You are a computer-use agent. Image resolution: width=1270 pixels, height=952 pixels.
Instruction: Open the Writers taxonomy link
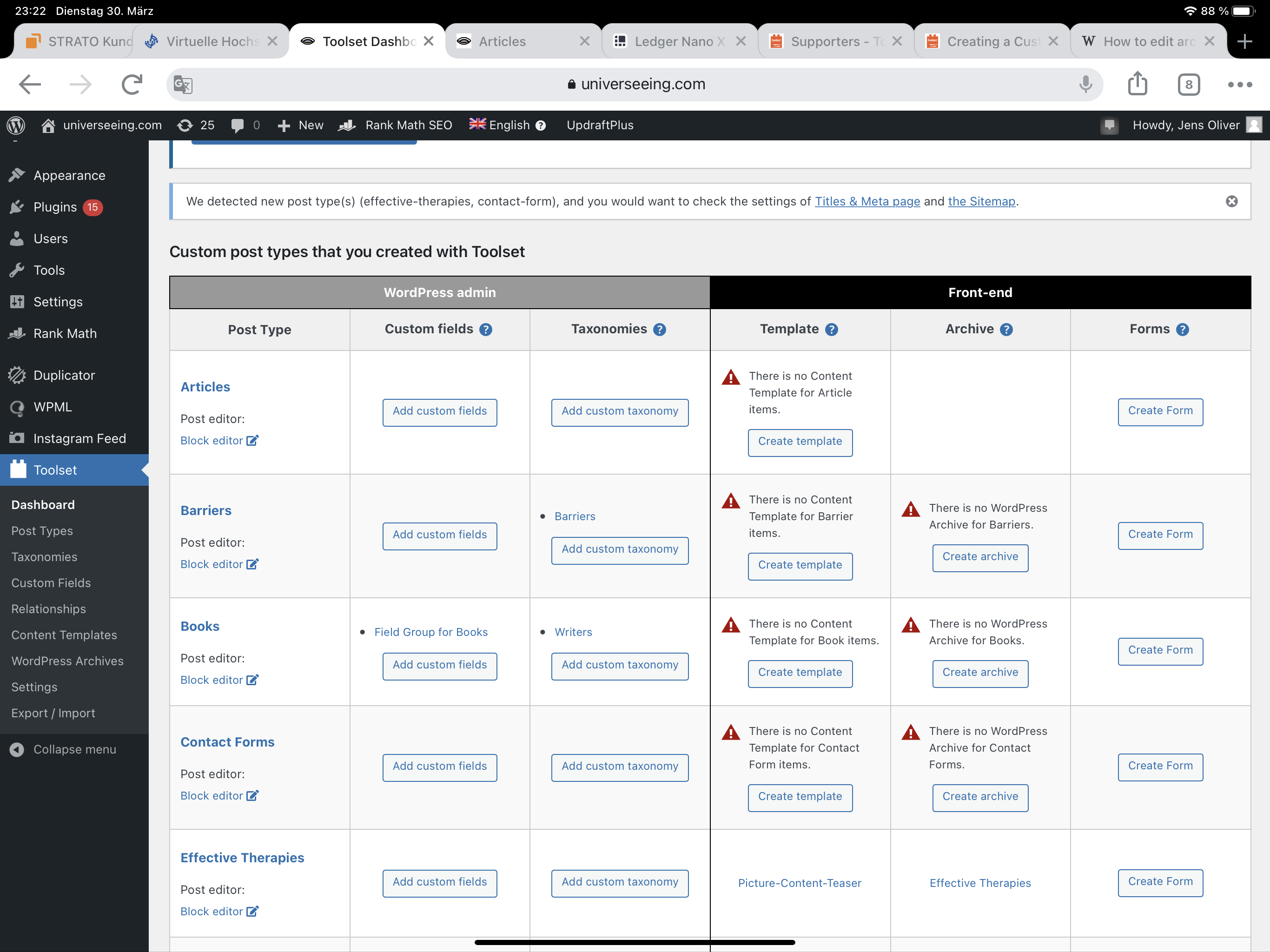[x=573, y=632]
